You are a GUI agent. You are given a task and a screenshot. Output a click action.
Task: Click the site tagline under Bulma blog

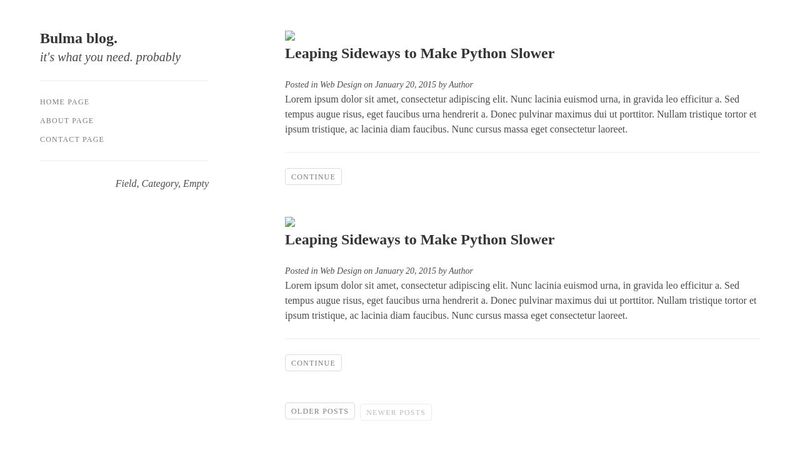point(110,58)
